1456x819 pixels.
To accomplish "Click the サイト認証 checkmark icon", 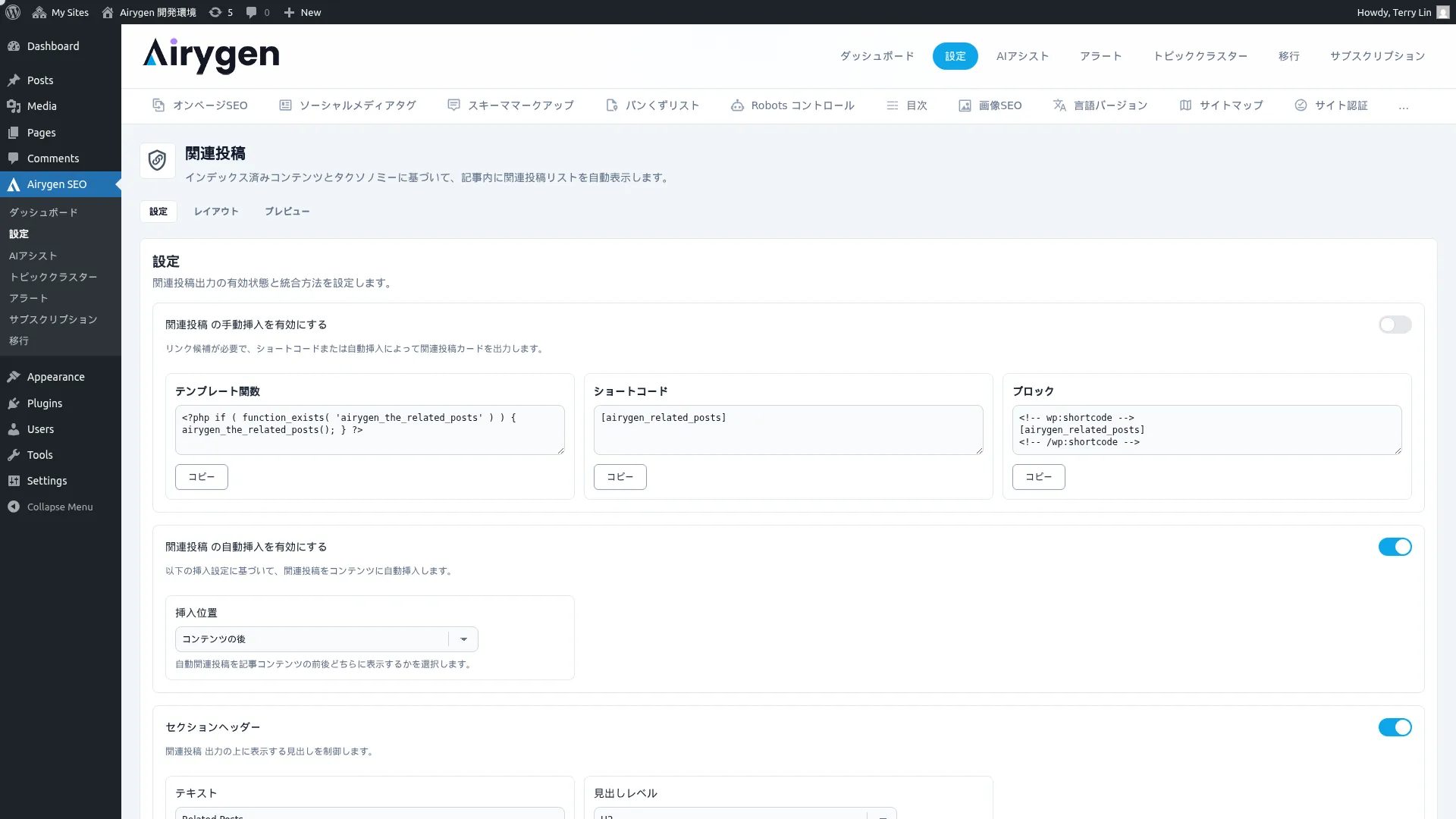I will (x=1301, y=105).
